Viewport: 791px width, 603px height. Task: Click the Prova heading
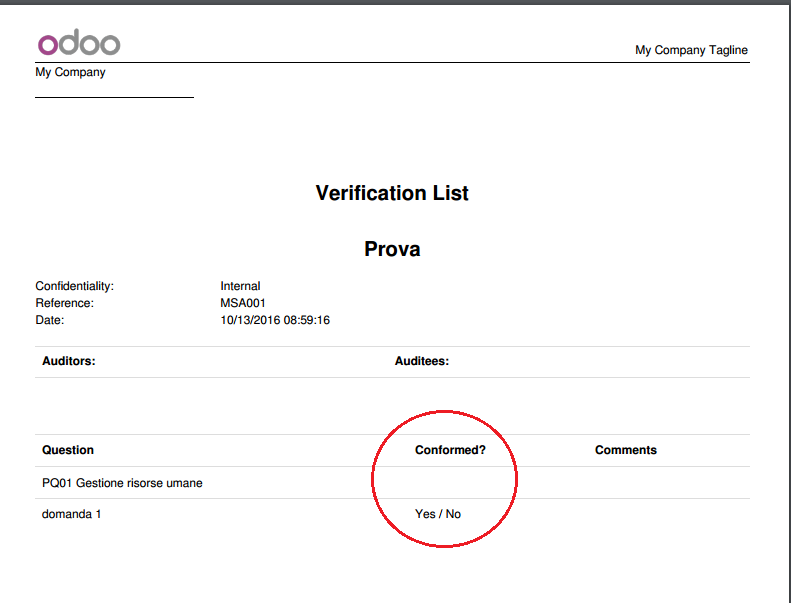392,249
